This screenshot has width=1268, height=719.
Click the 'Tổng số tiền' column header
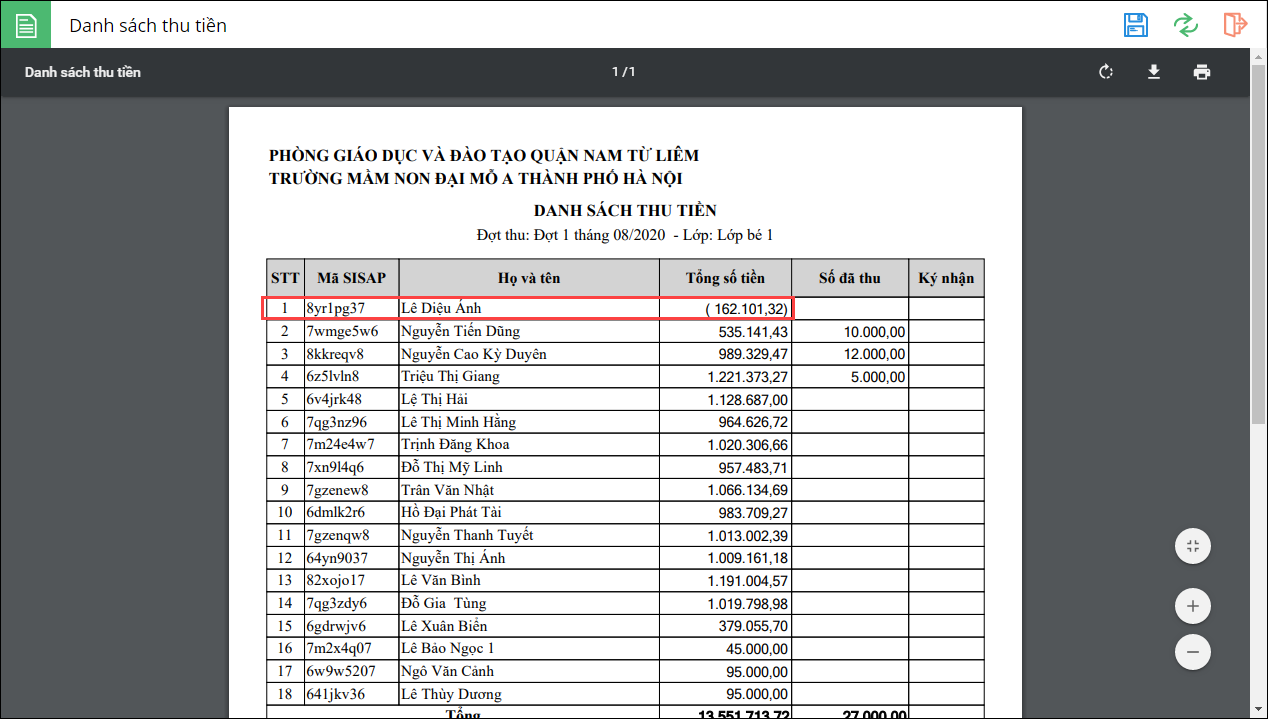point(725,278)
